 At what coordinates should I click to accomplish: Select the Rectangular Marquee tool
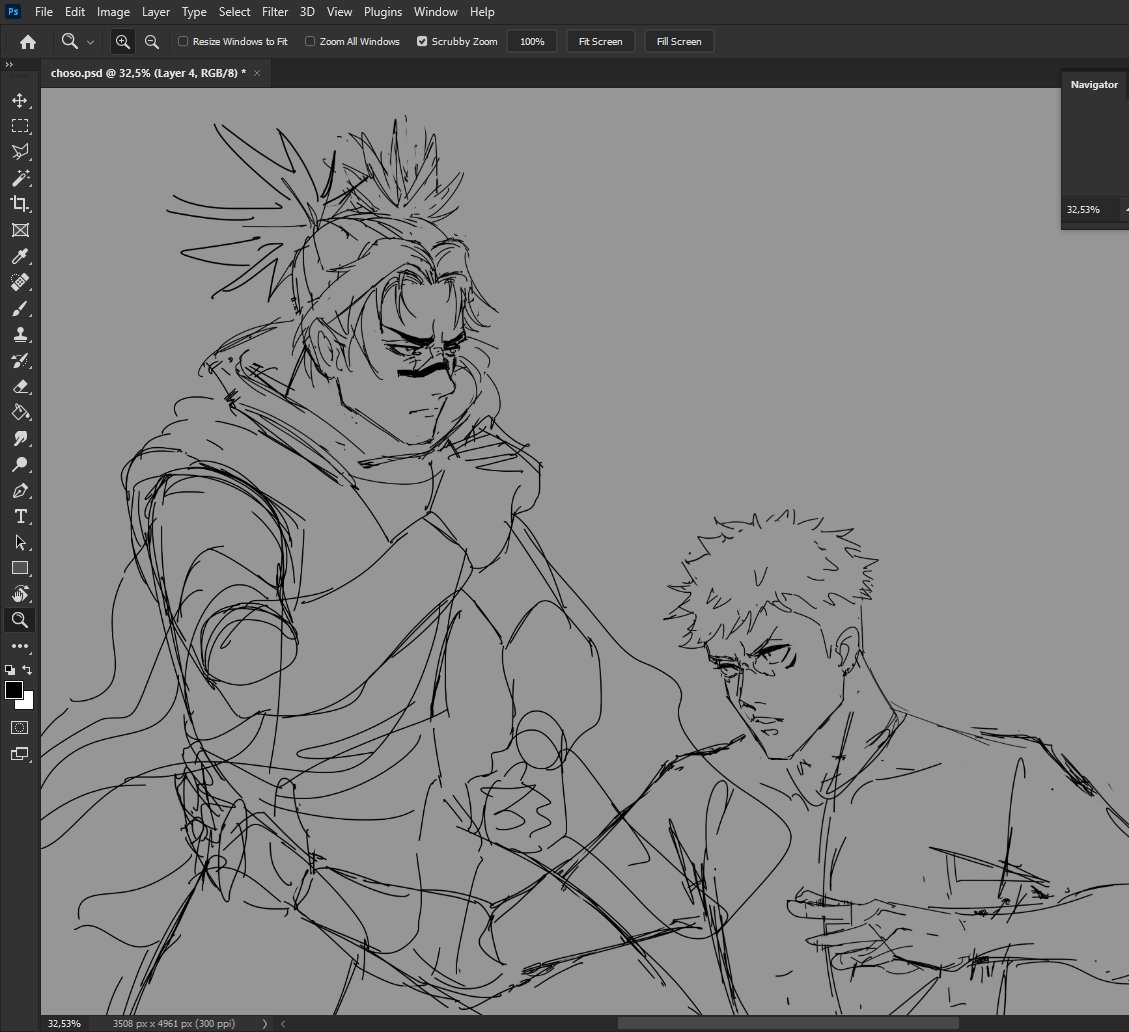(x=20, y=126)
